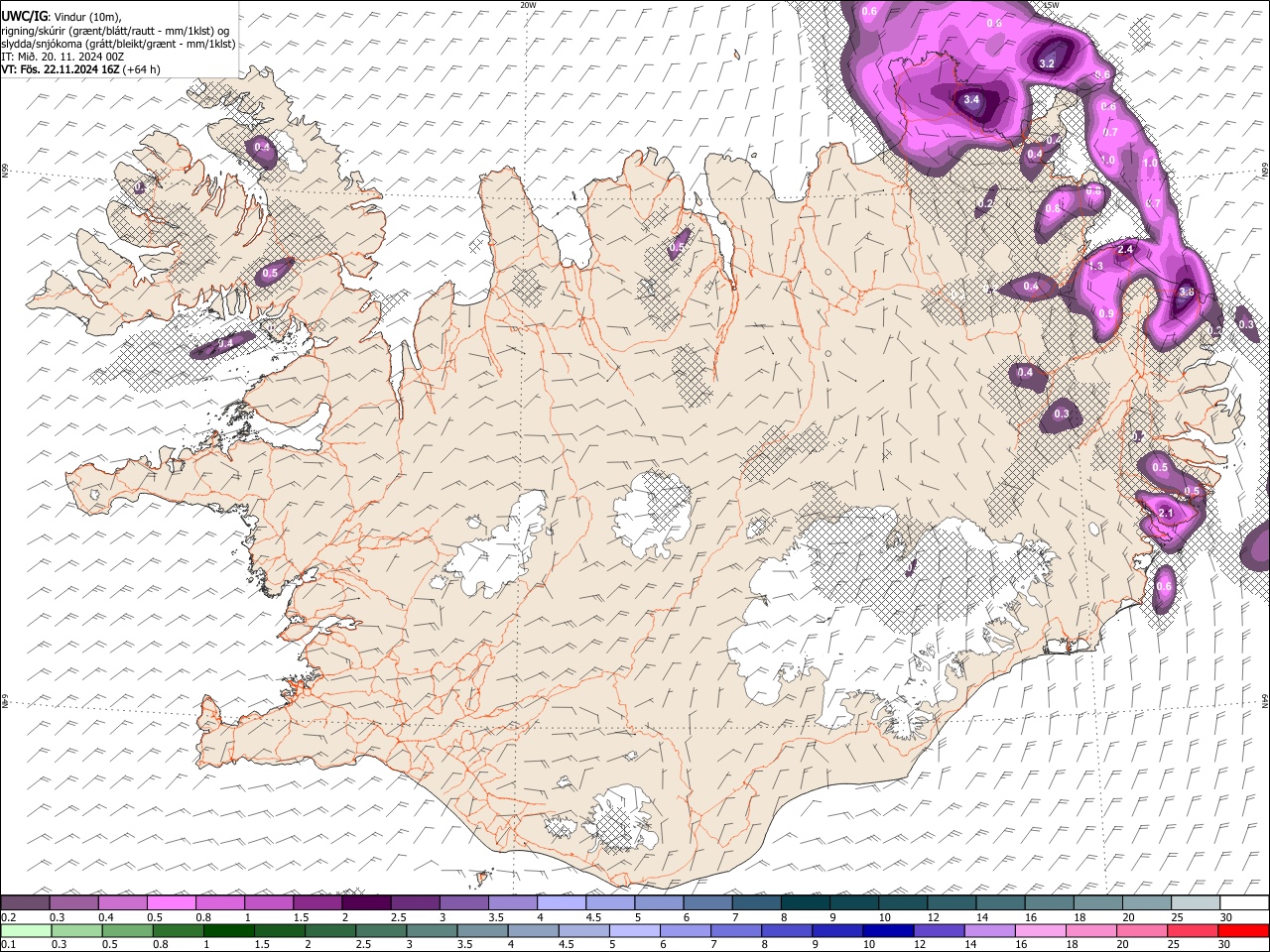Click the '1.3' precipitation value on the map

(x=1096, y=267)
